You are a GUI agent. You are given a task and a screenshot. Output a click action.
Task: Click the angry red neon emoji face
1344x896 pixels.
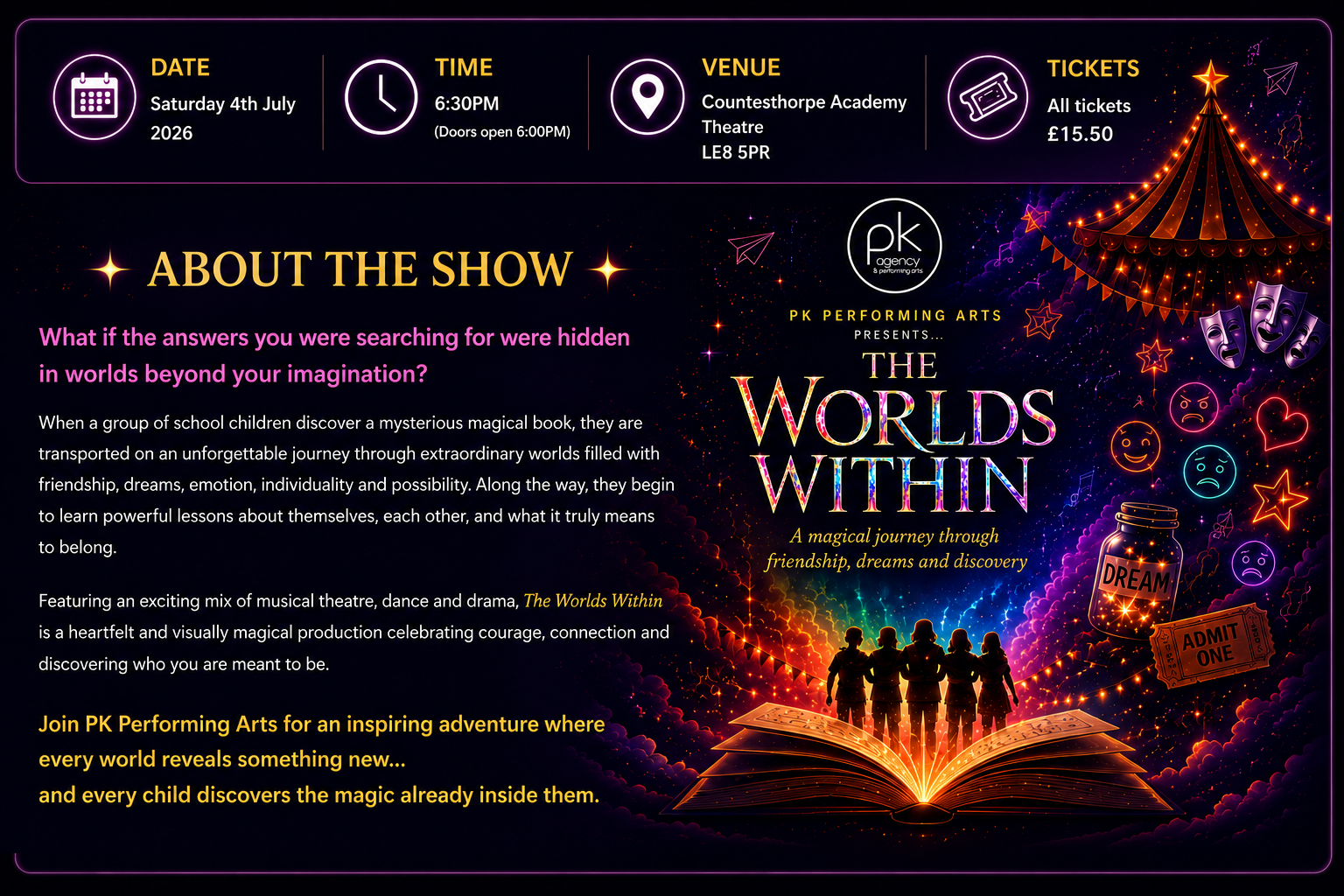[x=1193, y=408]
